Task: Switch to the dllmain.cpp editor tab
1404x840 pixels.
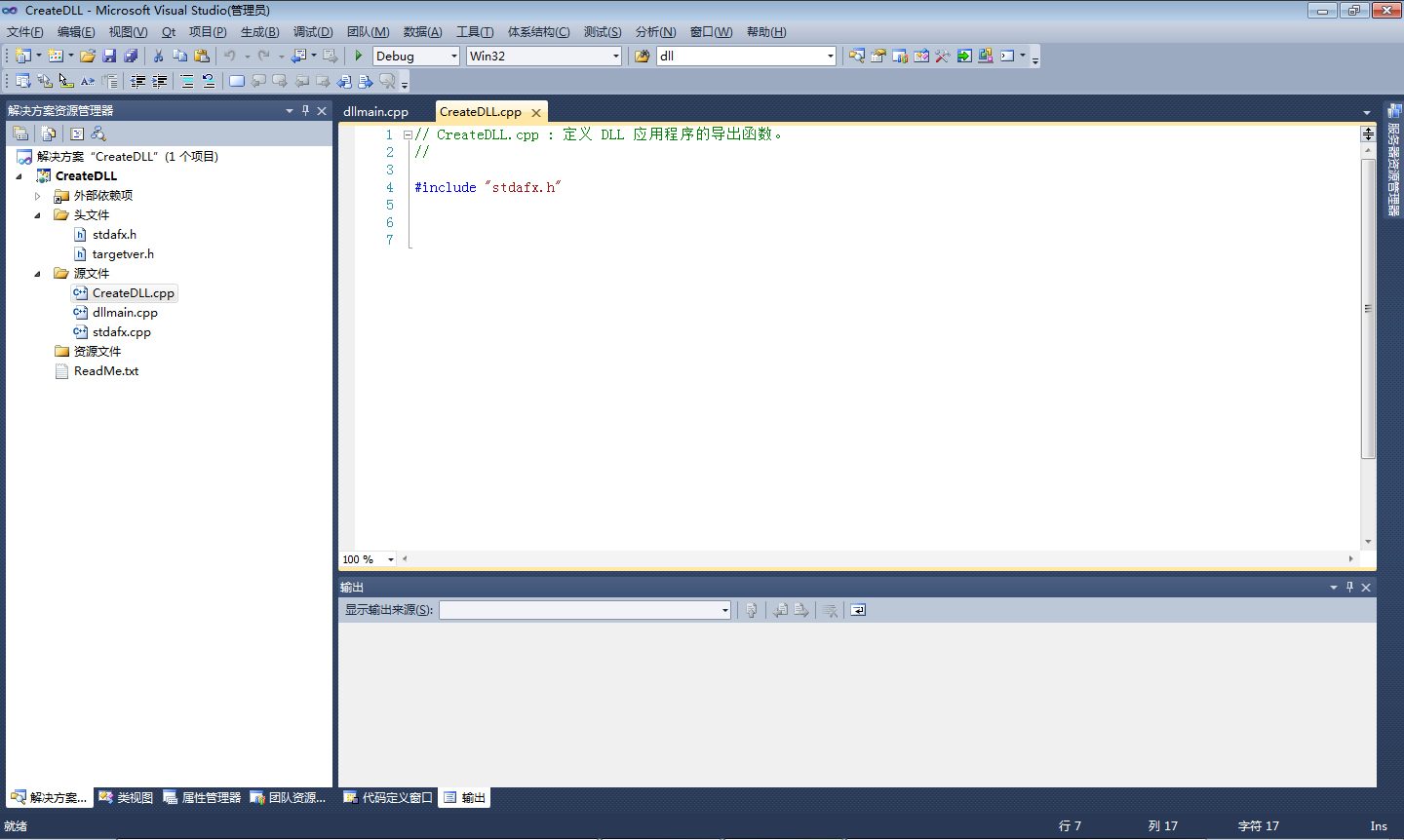Action: click(x=375, y=112)
